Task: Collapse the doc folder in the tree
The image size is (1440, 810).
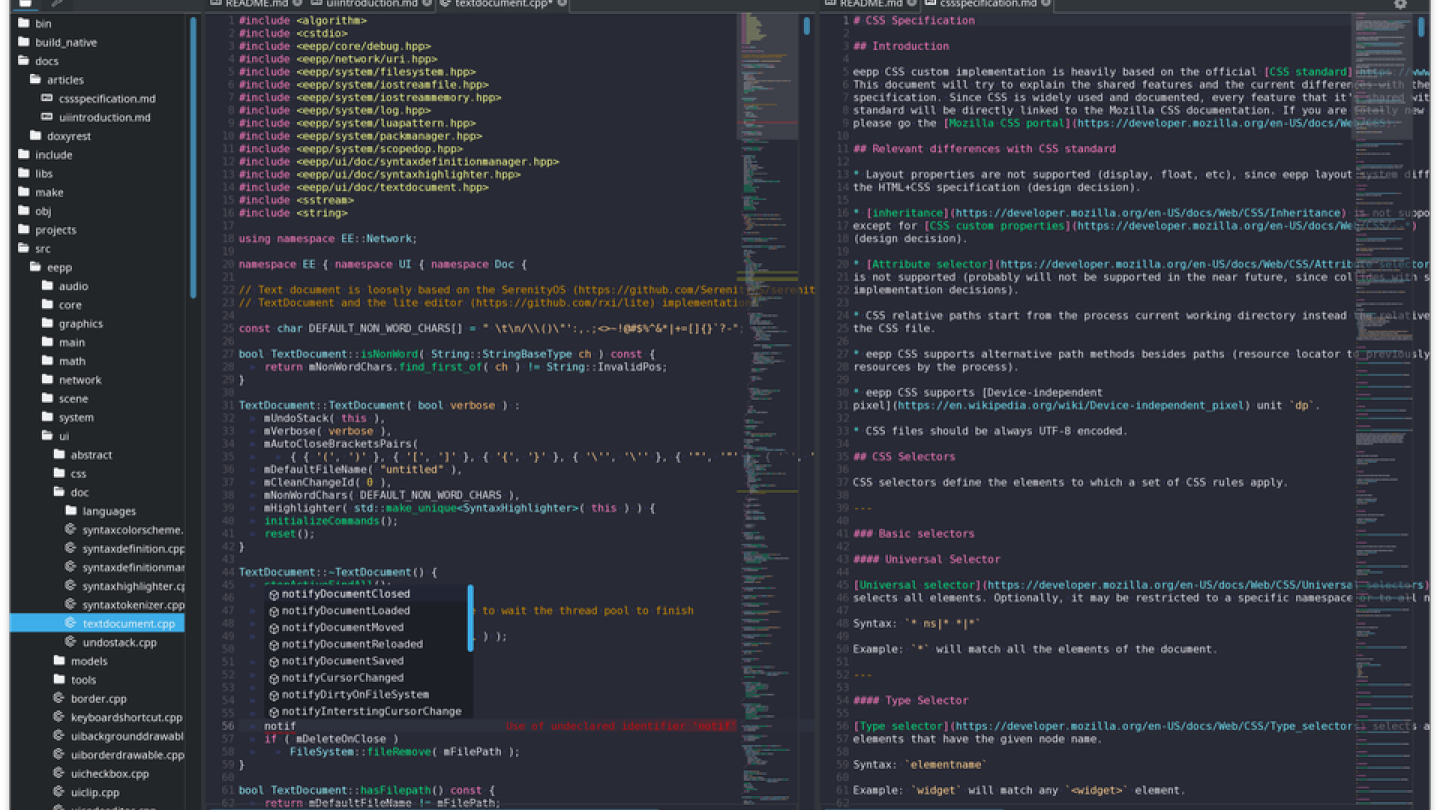Action: (x=59, y=492)
